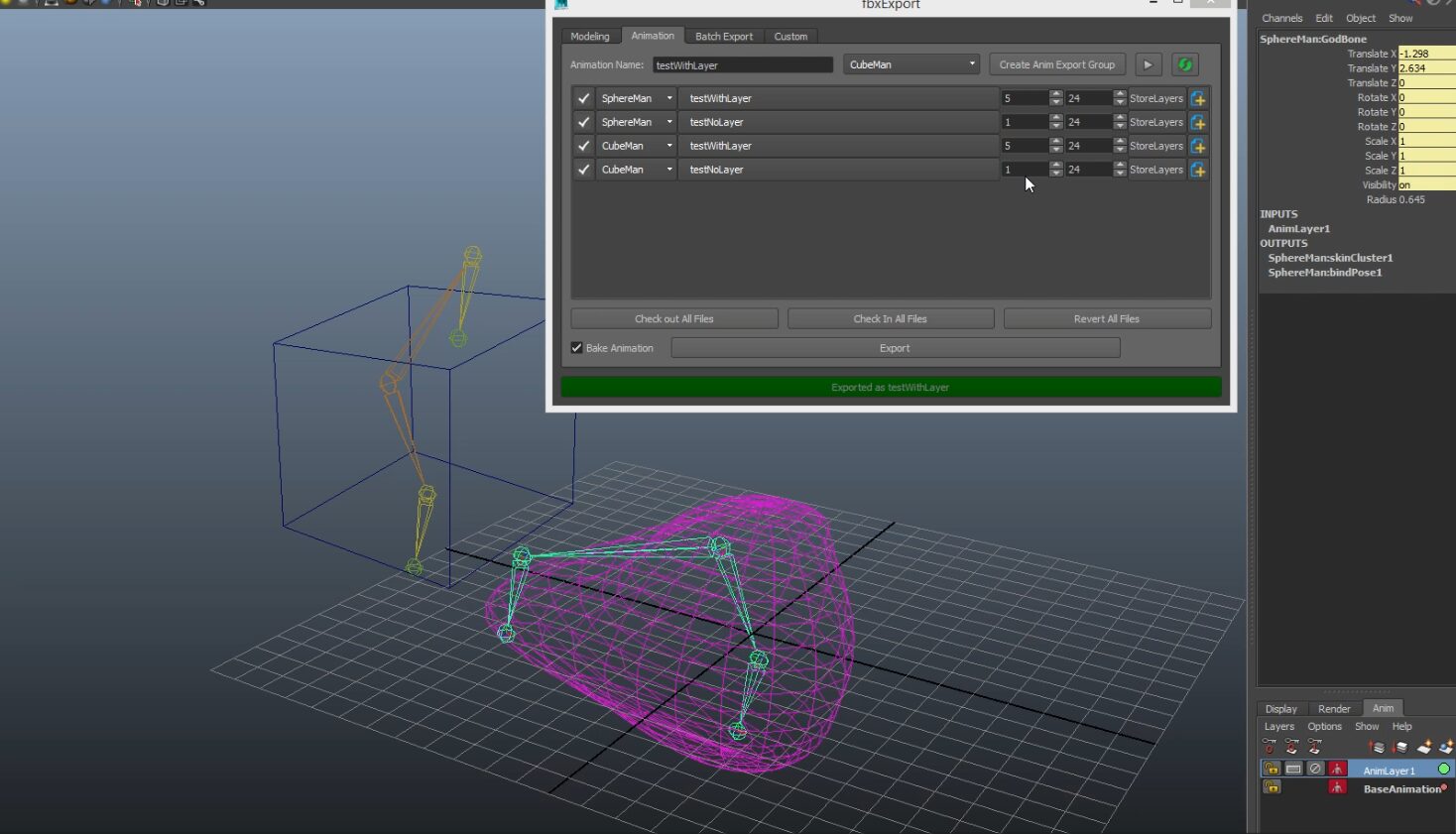The width and height of the screenshot is (1456, 834).
Task: Toggle the lock icon on AnimLayer1
Action: click(1272, 769)
